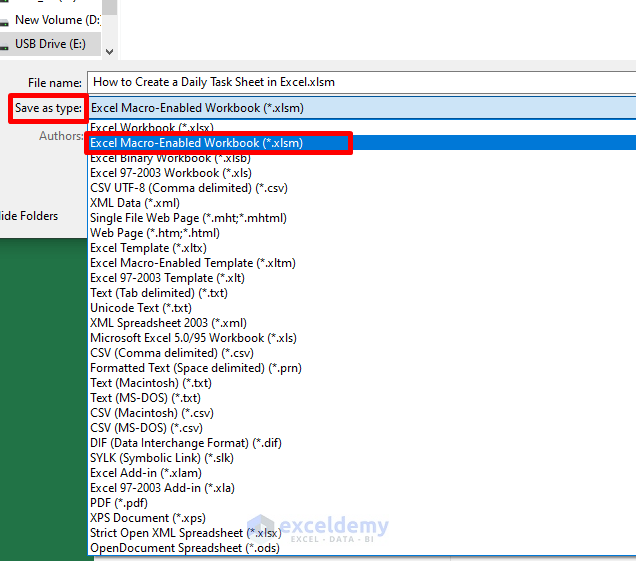Click the USB Drive (E:) drive icon
This screenshot has width=636, height=561.
pos(4,46)
